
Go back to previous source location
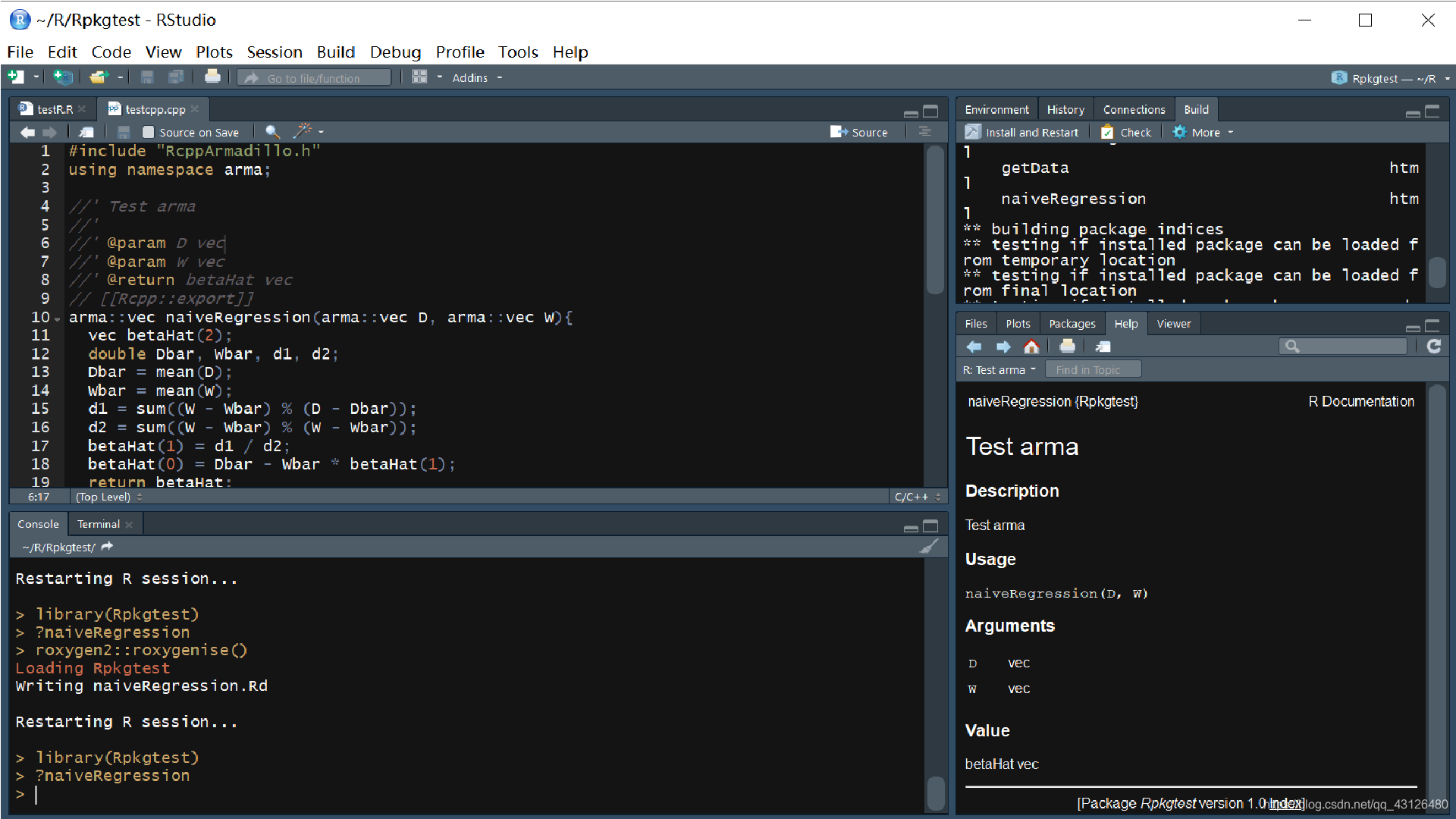(x=27, y=132)
